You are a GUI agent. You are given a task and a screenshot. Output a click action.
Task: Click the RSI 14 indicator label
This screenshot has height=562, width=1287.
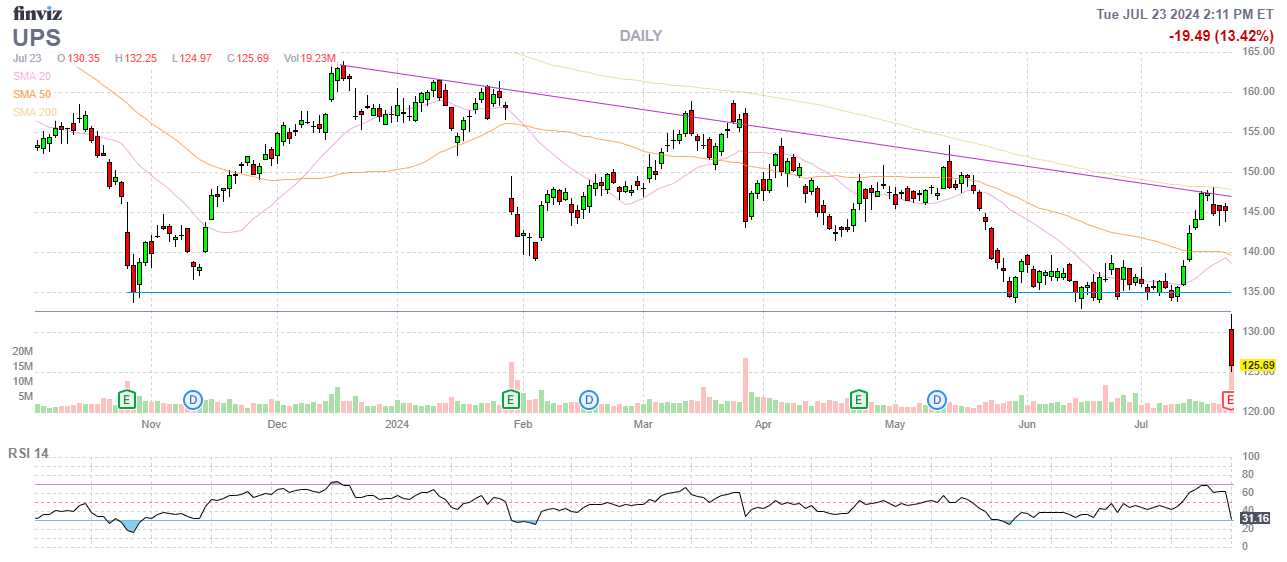coord(29,453)
